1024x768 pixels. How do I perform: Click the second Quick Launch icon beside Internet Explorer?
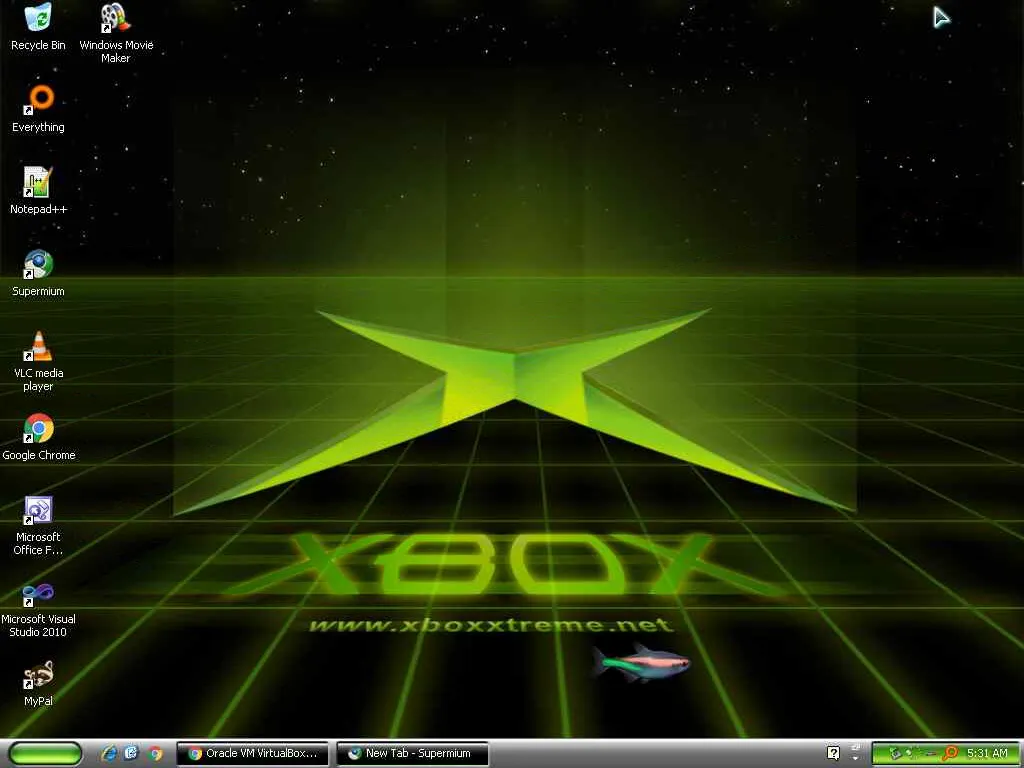pyautogui.click(x=131, y=753)
